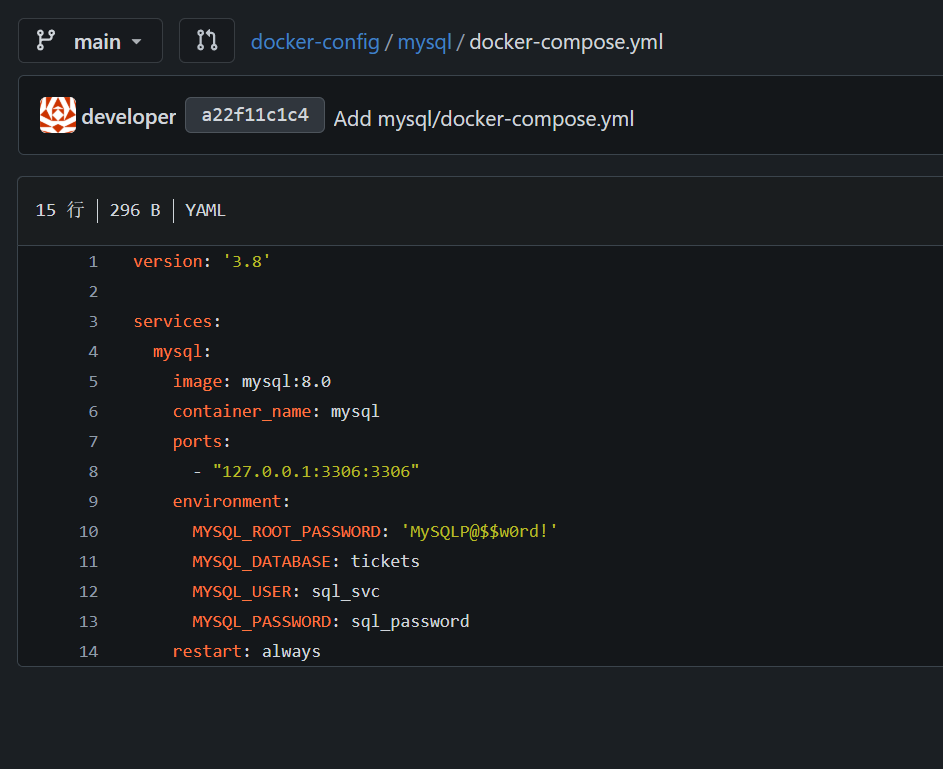The width and height of the screenshot is (943, 769).
Task: Open the developer user profile name
Action: click(x=129, y=117)
